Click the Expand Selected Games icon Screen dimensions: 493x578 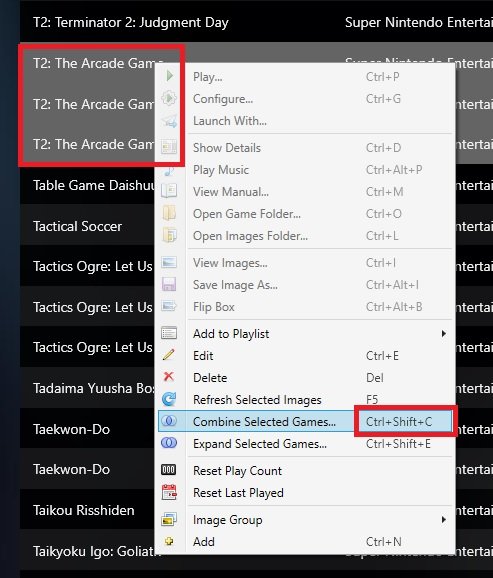point(169,443)
